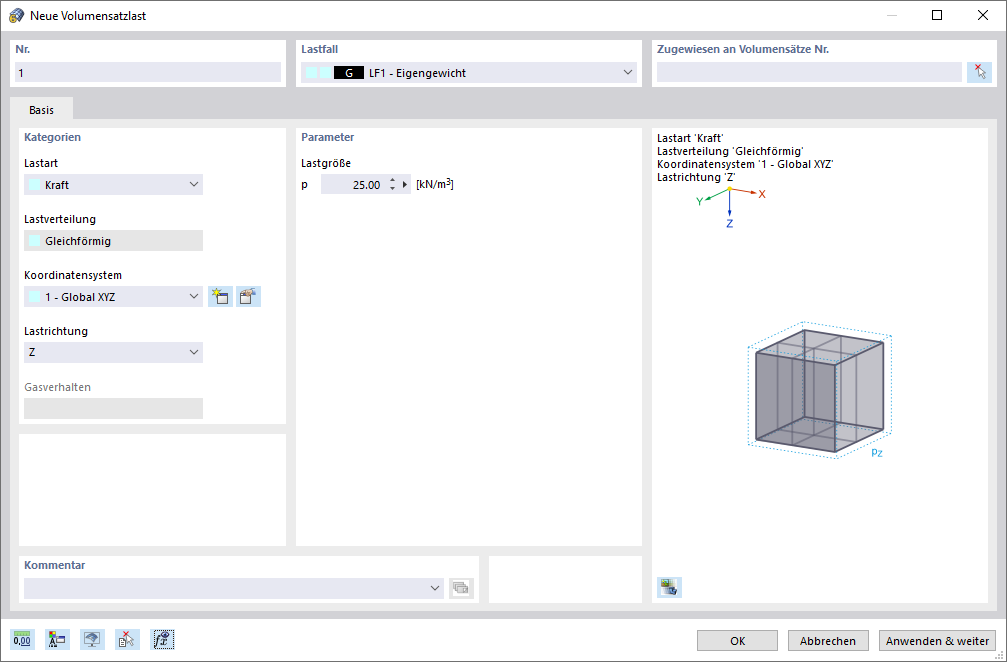Viewport: 1007px width, 662px height.
Task: Click the comment library icon
Action: (x=461, y=588)
